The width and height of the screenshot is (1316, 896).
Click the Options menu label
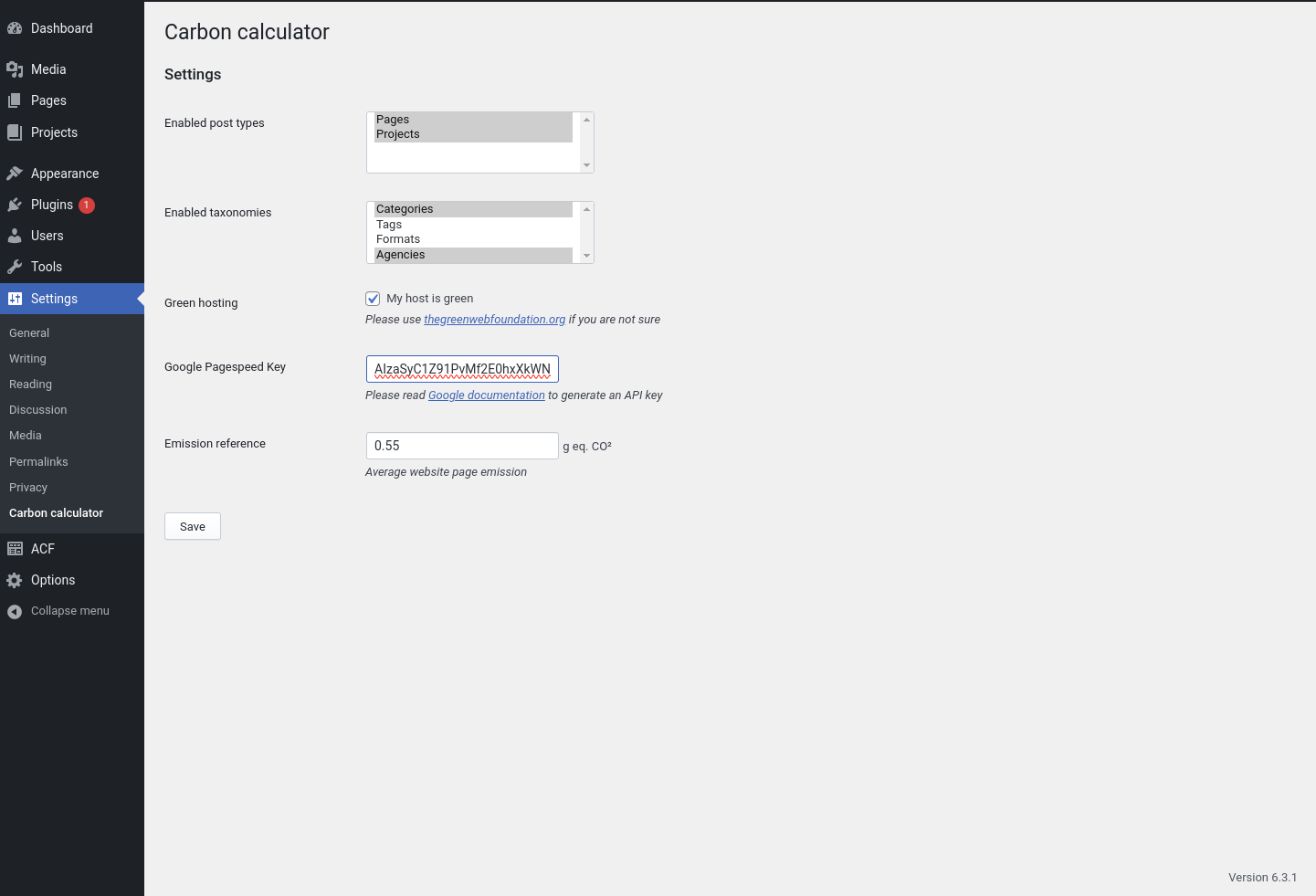point(53,580)
